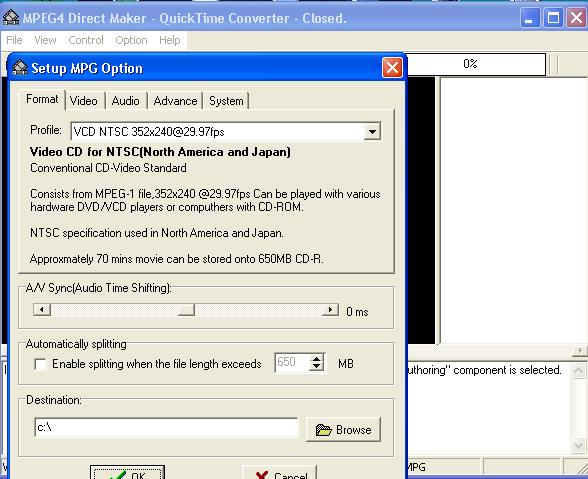This screenshot has height=479, width=588.
Task: Click the log panel scroll up arrow
Action: 578,371
